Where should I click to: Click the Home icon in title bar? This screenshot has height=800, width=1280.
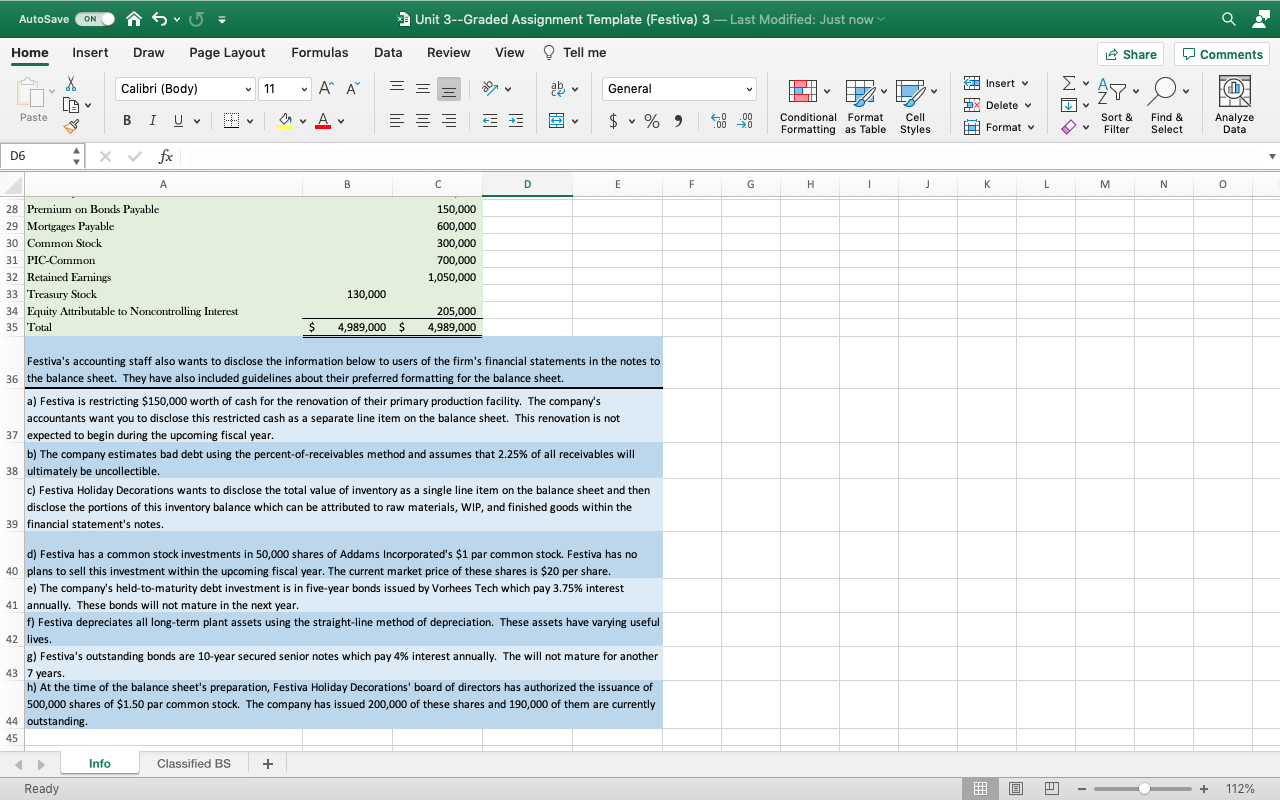[x=133, y=19]
